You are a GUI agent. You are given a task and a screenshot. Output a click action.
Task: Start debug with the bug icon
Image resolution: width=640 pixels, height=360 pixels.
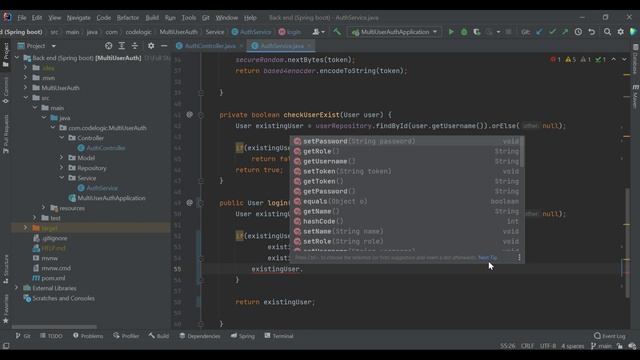(x=464, y=32)
